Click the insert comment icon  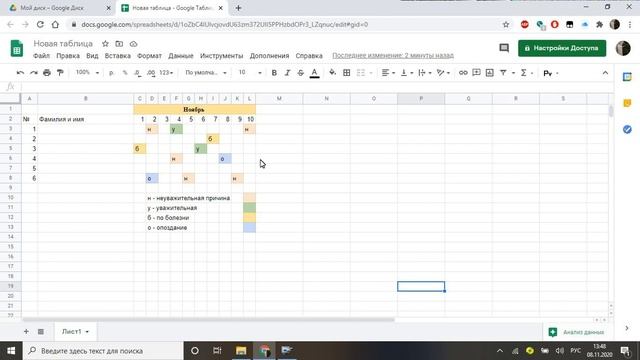pos(476,73)
